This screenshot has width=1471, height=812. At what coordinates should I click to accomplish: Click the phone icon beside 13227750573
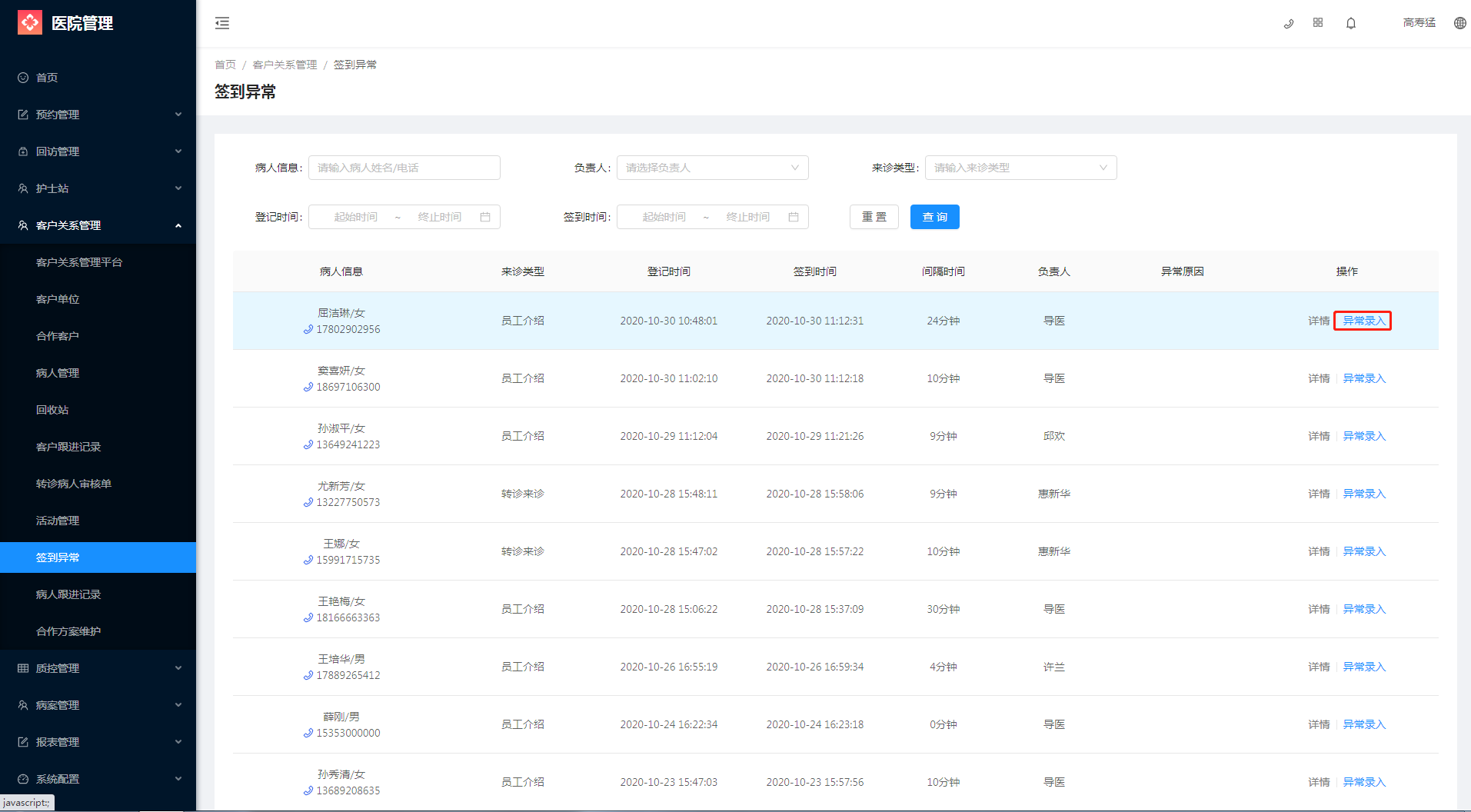coord(308,502)
